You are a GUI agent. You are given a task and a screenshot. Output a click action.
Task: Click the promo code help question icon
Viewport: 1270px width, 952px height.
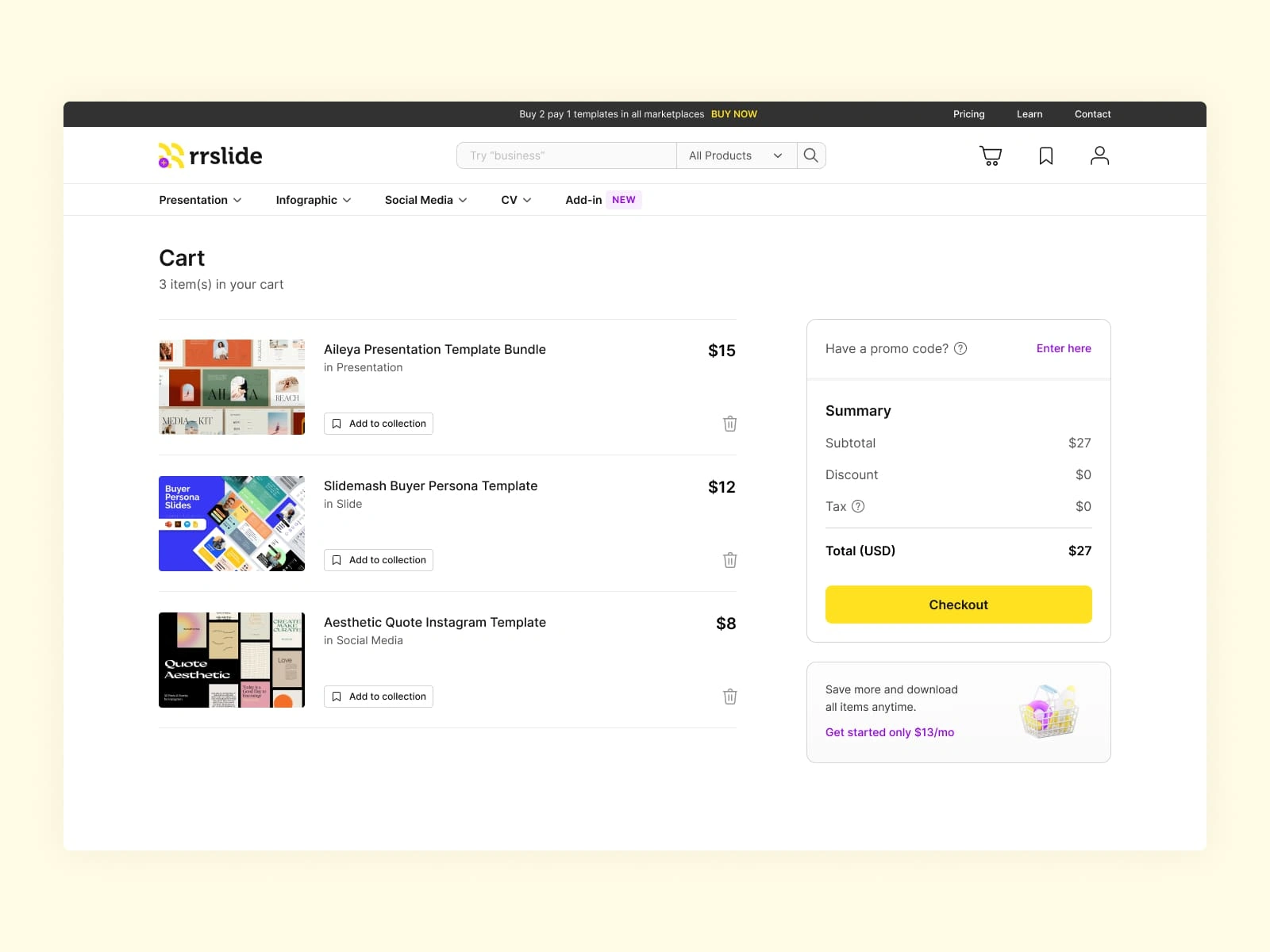[960, 348]
